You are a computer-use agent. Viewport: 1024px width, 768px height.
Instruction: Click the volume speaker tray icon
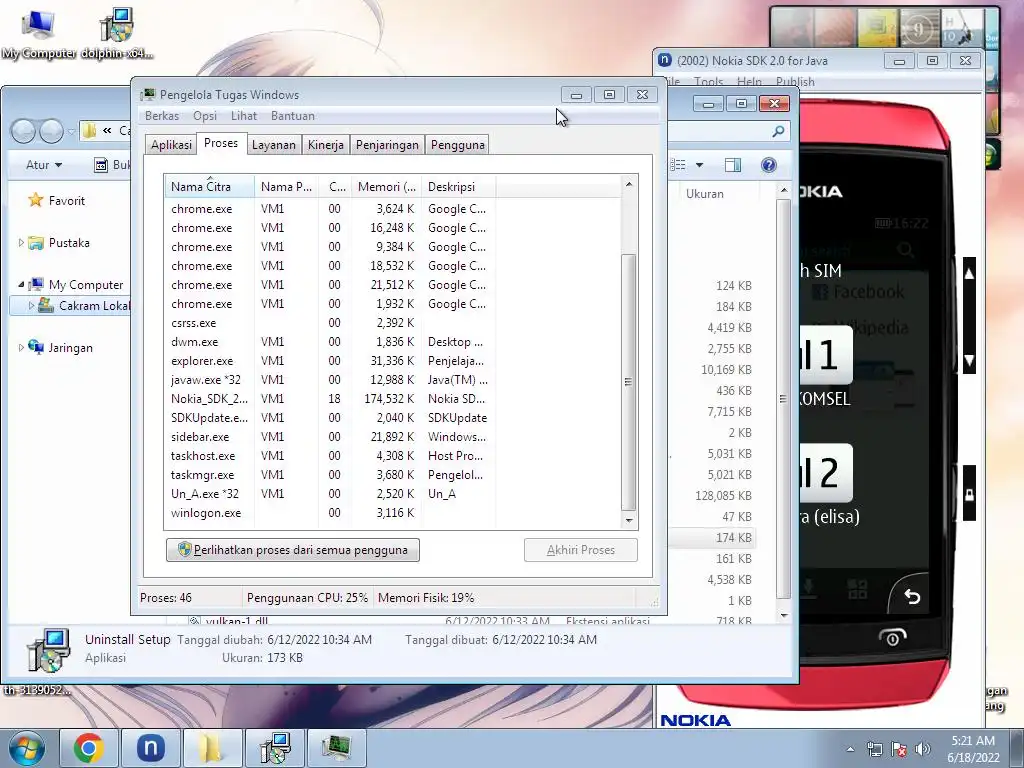click(923, 749)
